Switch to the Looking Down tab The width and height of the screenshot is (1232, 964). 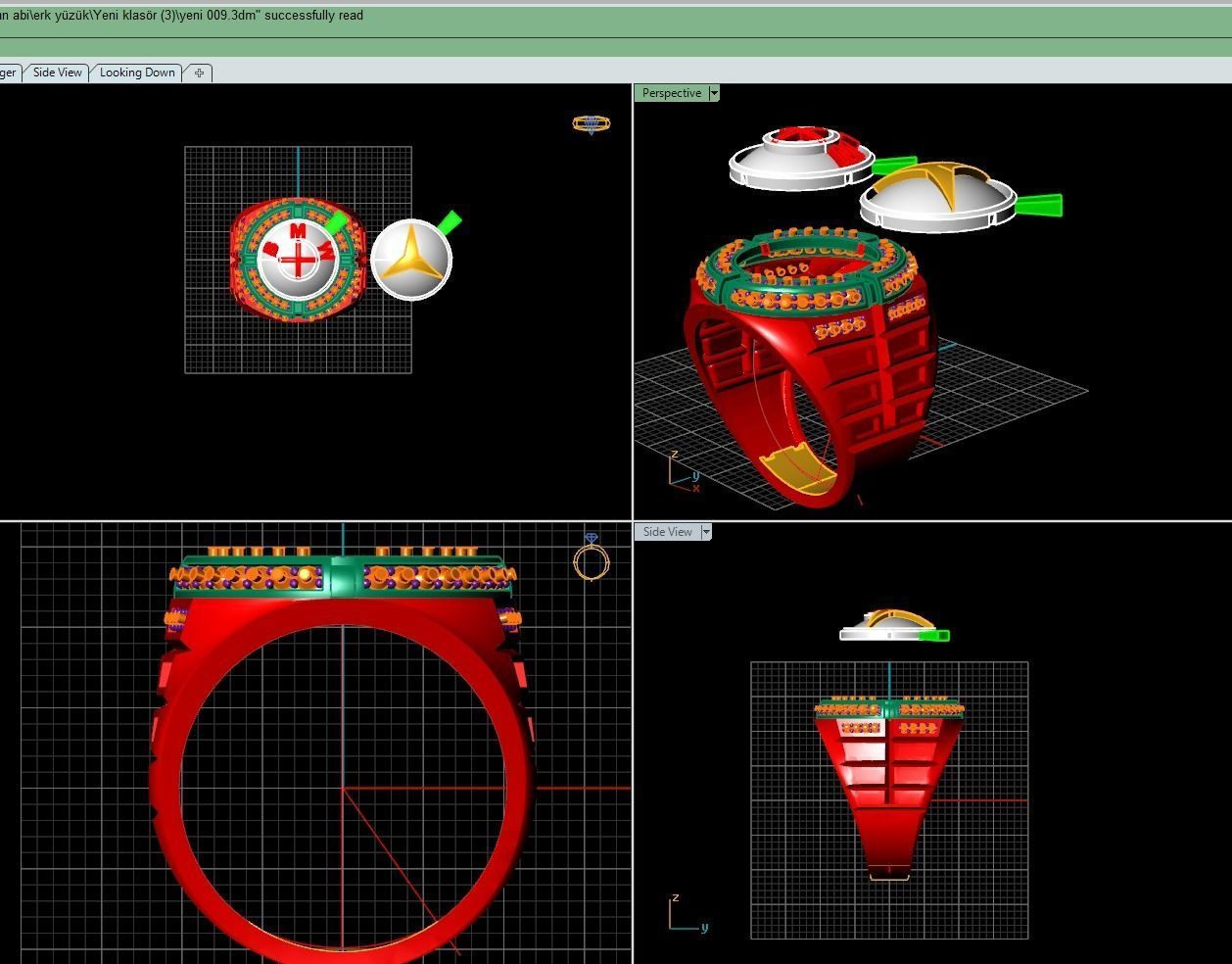point(136,72)
